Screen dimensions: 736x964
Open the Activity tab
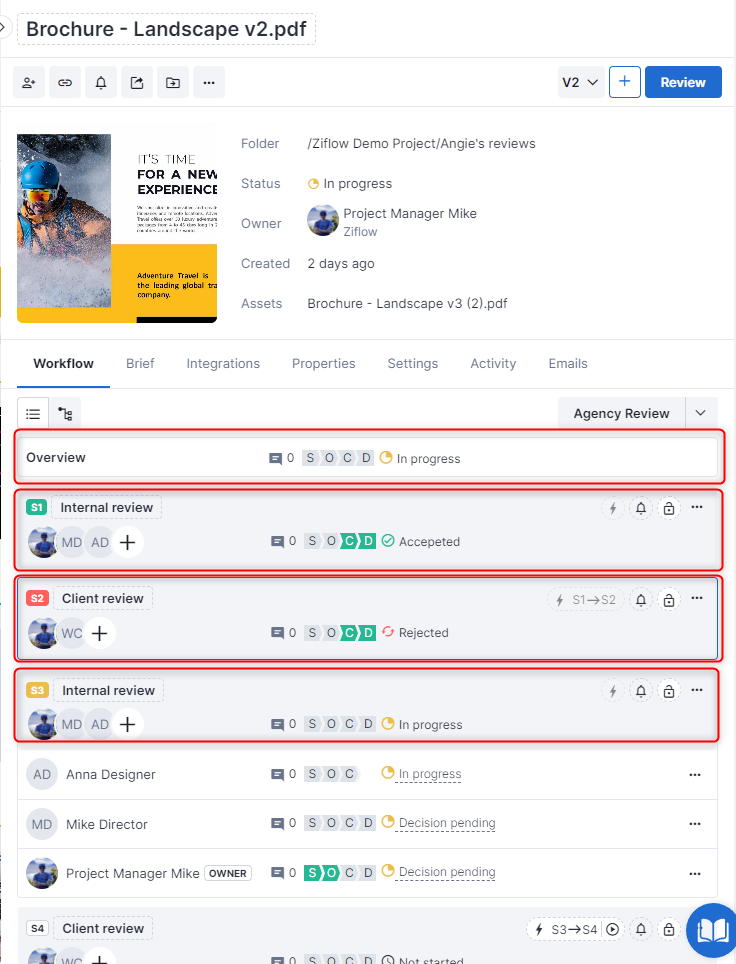(493, 364)
